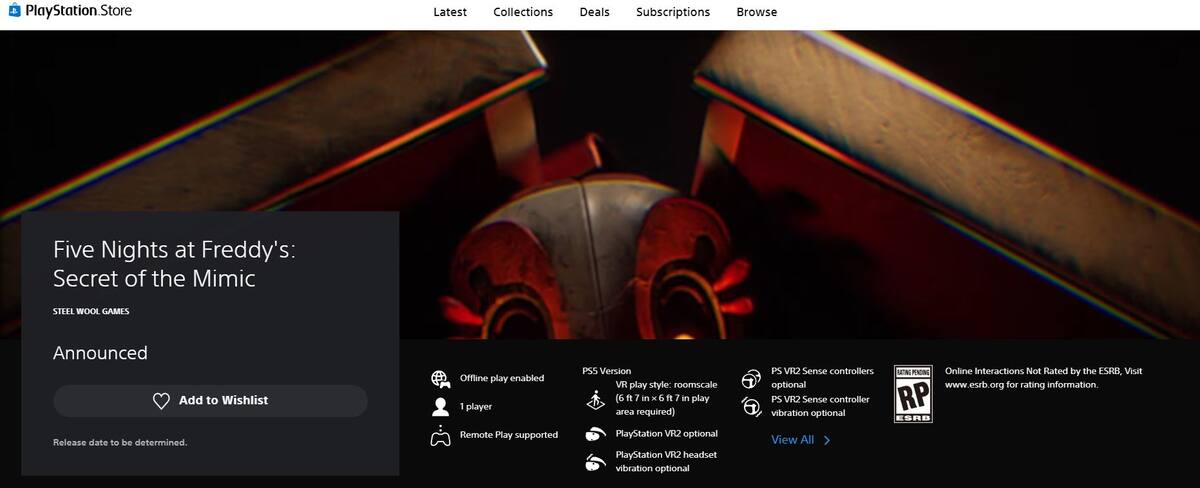The image size is (1200, 488).
Task: Click the Sense controller vibration optional icon
Action: (x=751, y=406)
